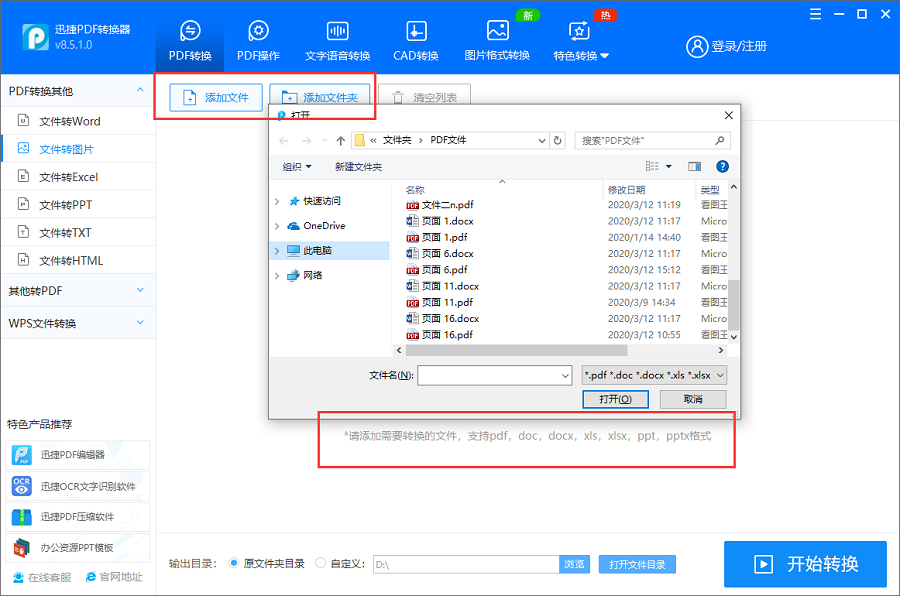The image size is (900, 596).
Task: Open the 迅捷PDF编辑器 product recommendation
Action: (78, 455)
